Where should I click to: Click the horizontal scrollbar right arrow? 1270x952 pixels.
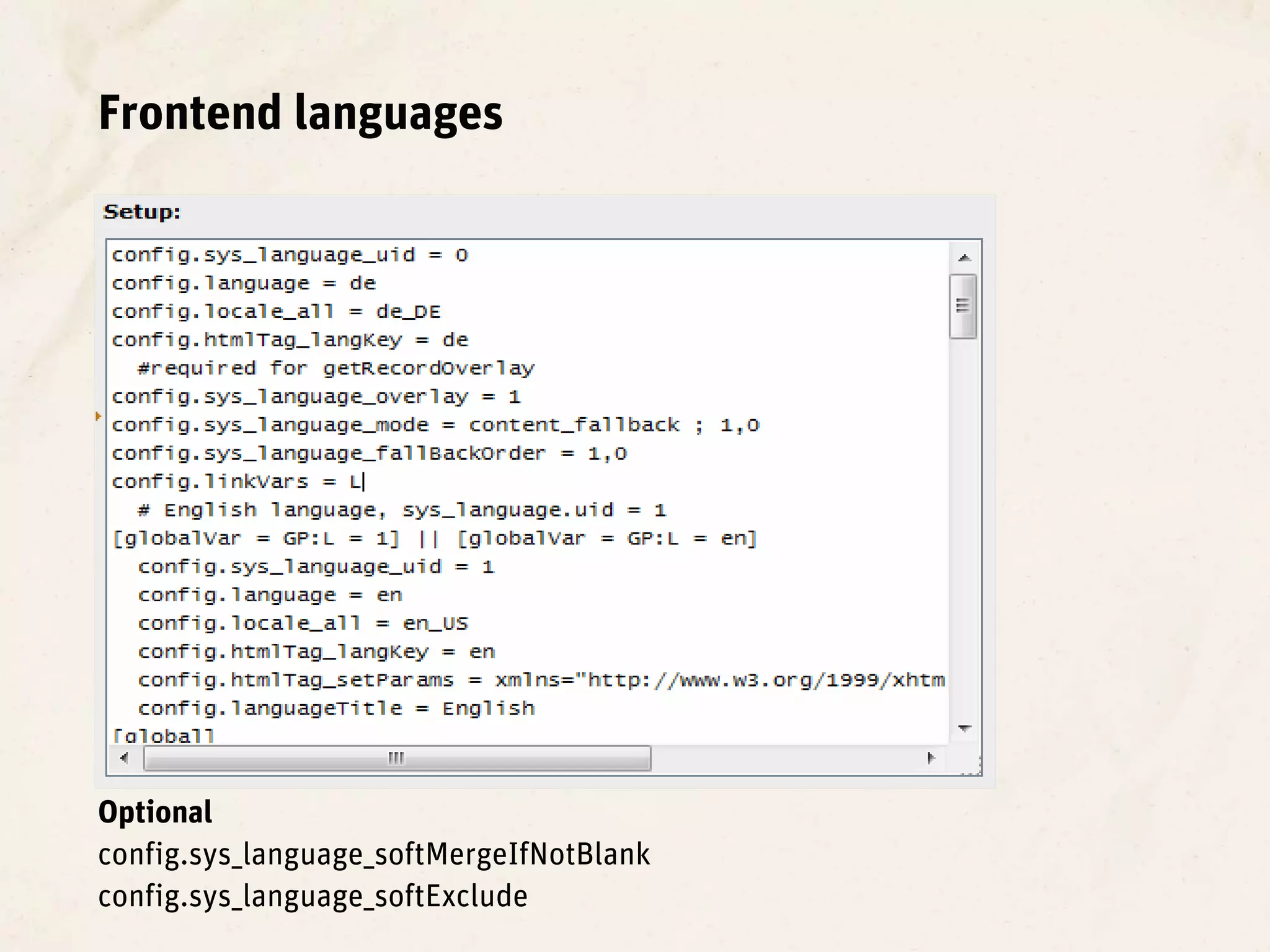point(930,757)
